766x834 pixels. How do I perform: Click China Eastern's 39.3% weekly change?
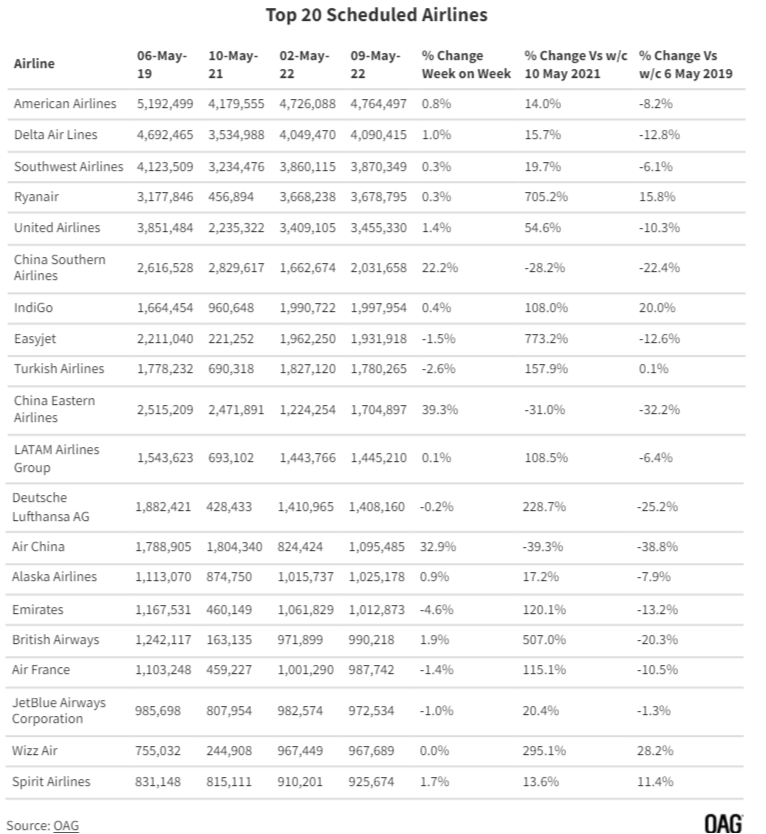[x=440, y=410]
